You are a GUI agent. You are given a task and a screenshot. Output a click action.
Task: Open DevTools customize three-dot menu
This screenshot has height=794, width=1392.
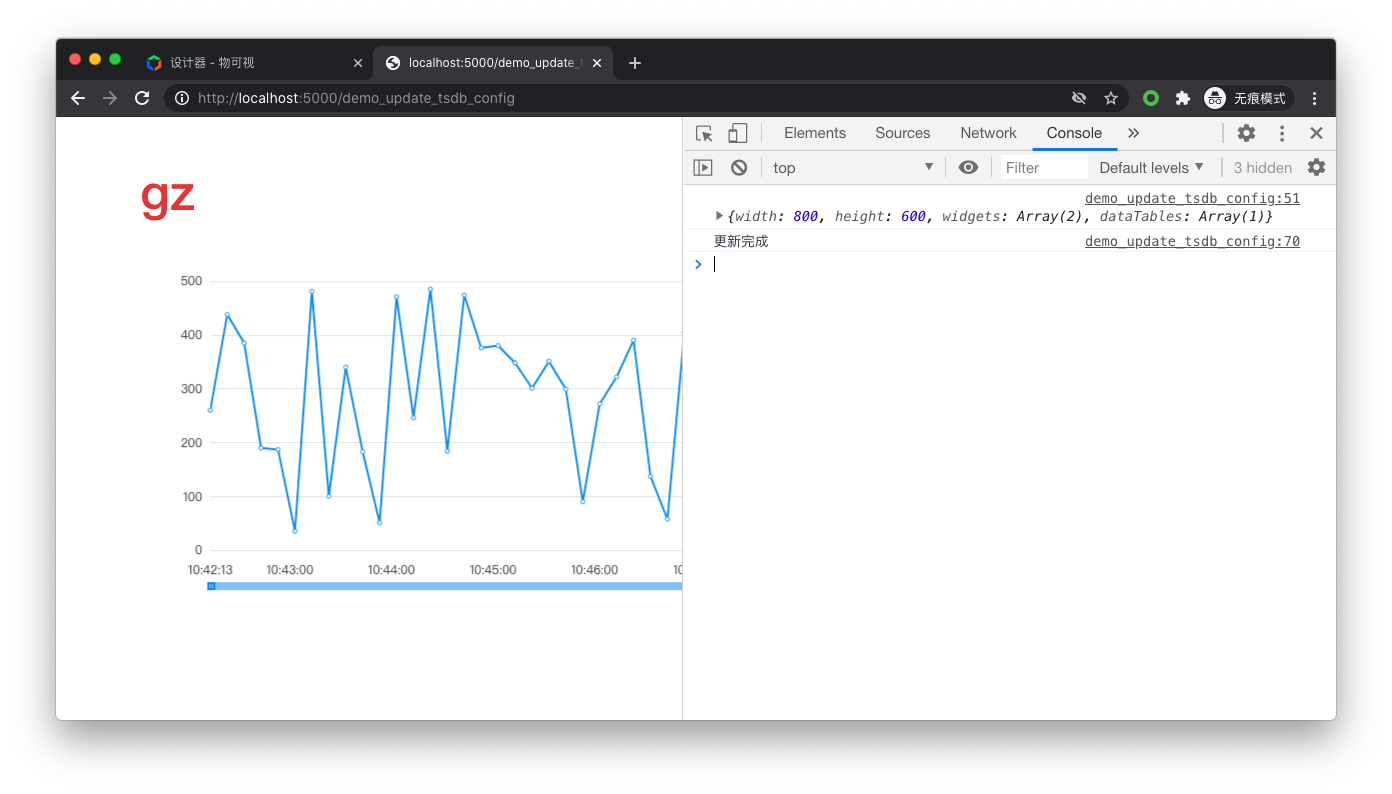pyautogui.click(x=1282, y=133)
